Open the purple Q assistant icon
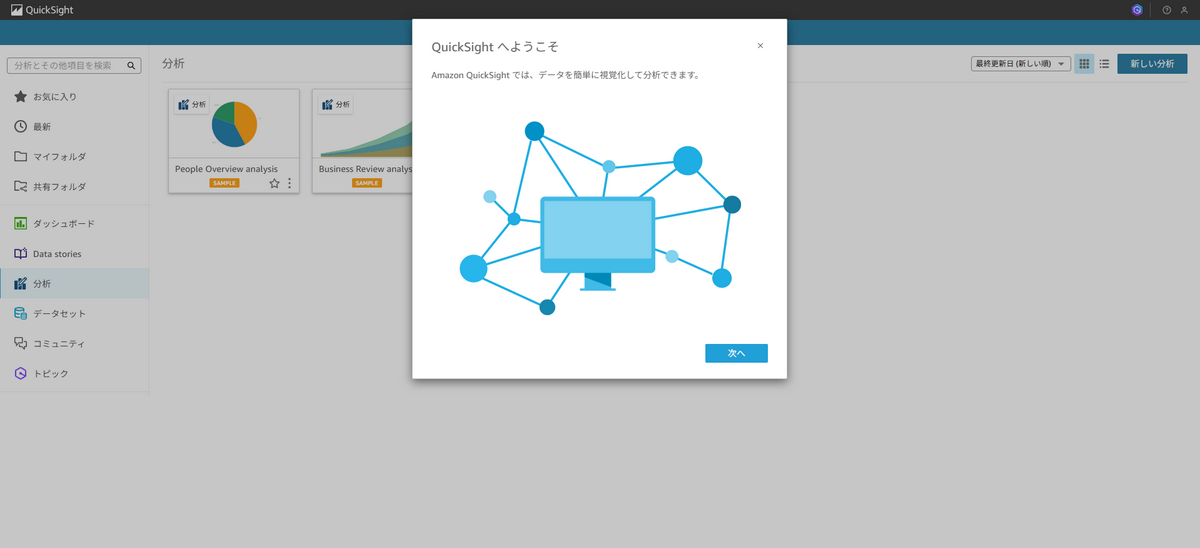Viewport: 1200px width, 548px height. [x=1137, y=10]
